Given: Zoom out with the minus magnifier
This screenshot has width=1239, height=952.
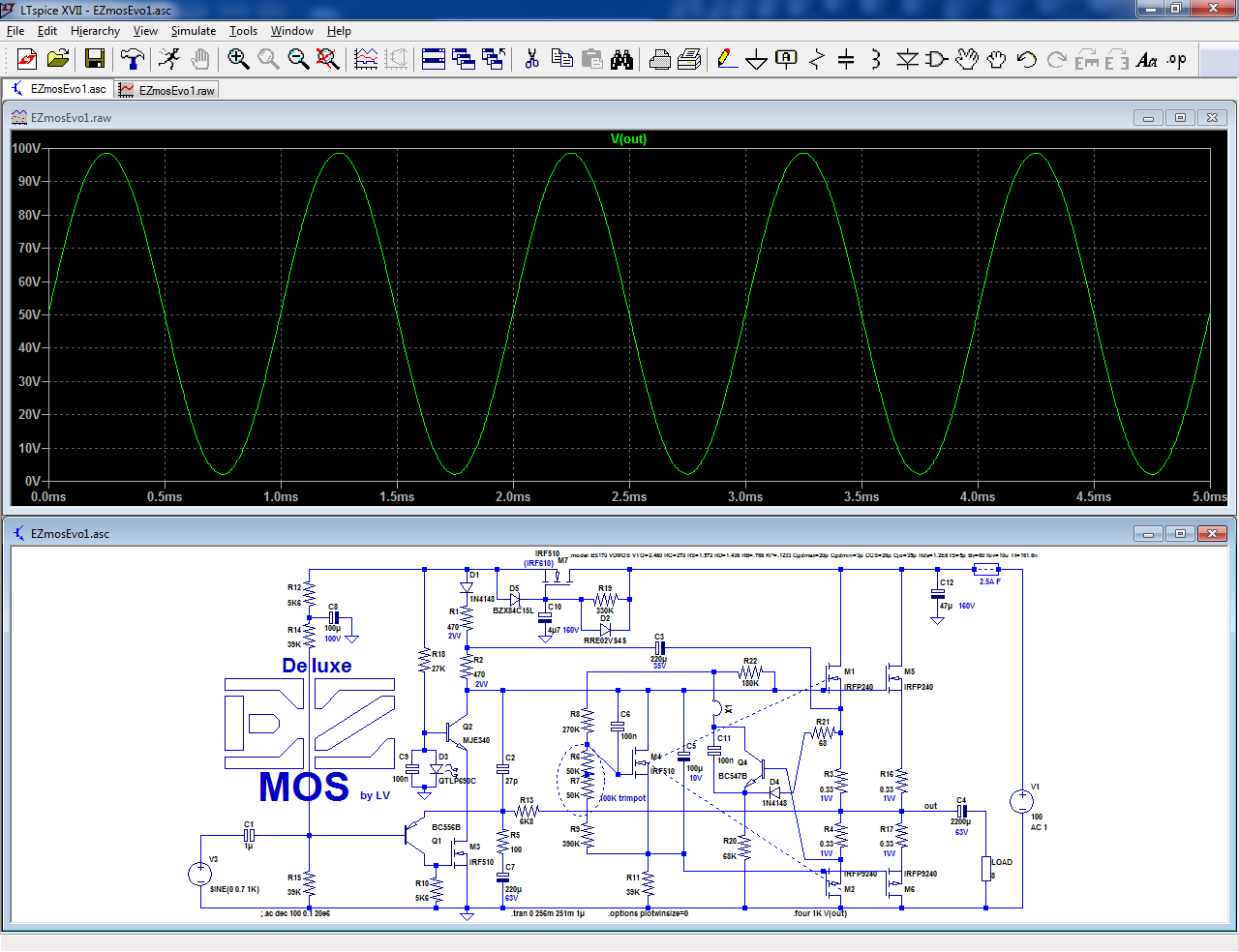Looking at the screenshot, I should [x=298, y=60].
